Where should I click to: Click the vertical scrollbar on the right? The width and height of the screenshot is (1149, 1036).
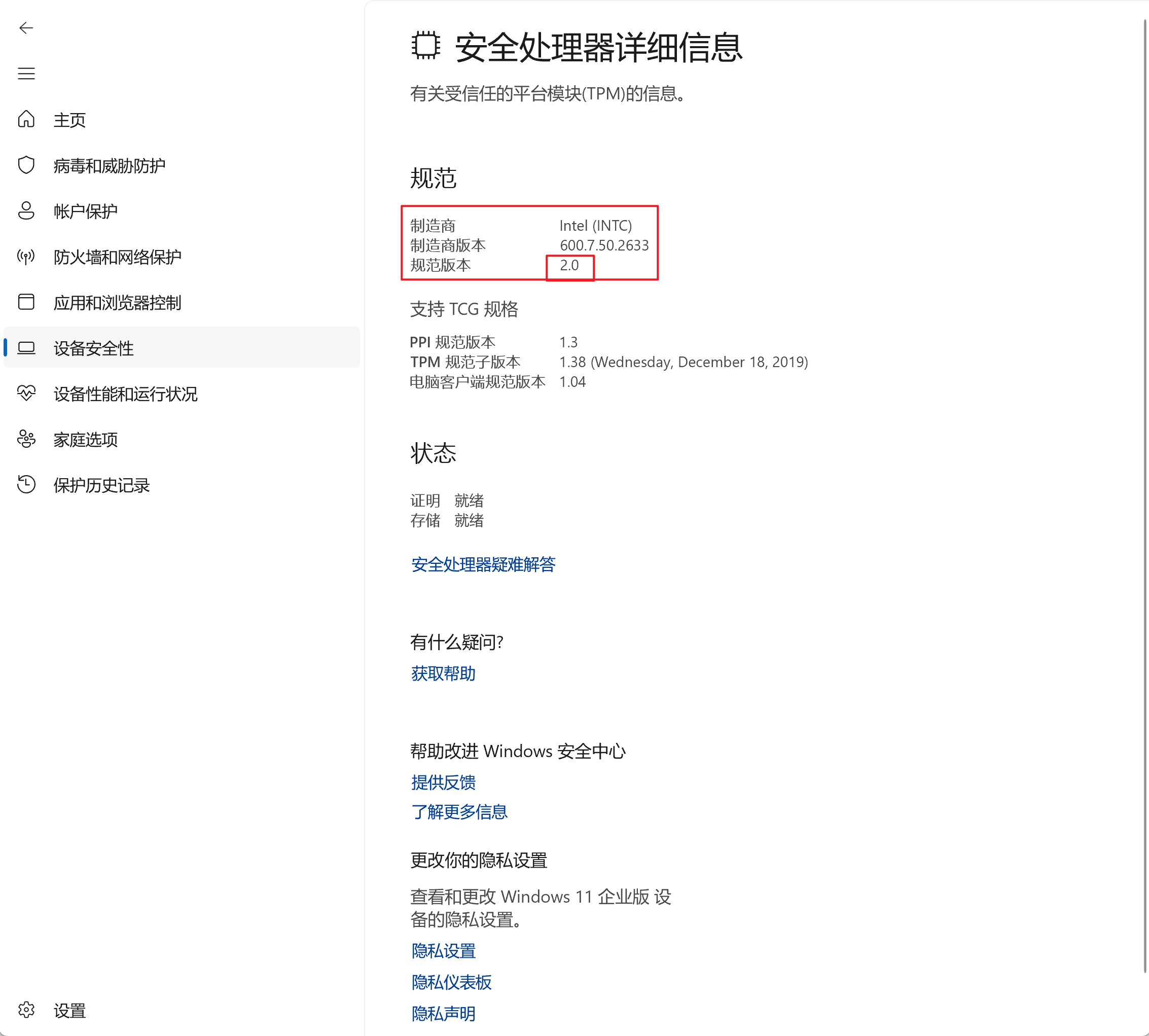1144,495
